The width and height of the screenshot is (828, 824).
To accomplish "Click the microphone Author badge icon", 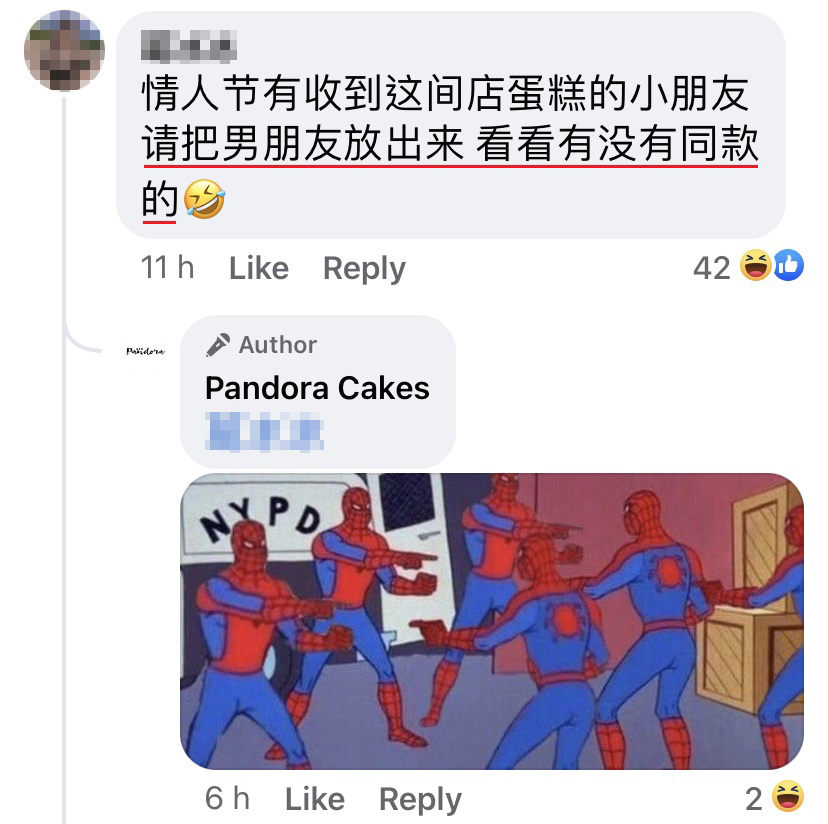I will [218, 345].
